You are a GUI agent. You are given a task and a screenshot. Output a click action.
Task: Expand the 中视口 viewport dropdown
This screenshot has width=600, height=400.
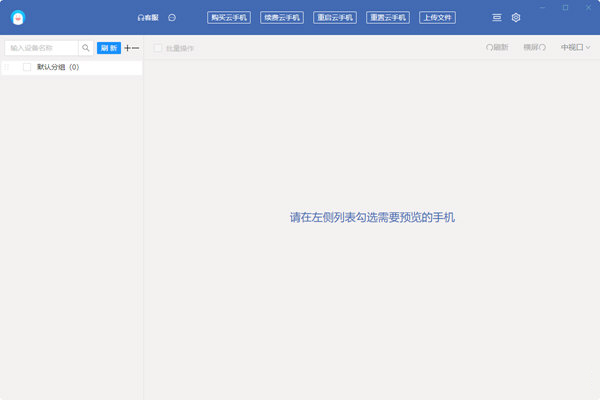pos(575,48)
